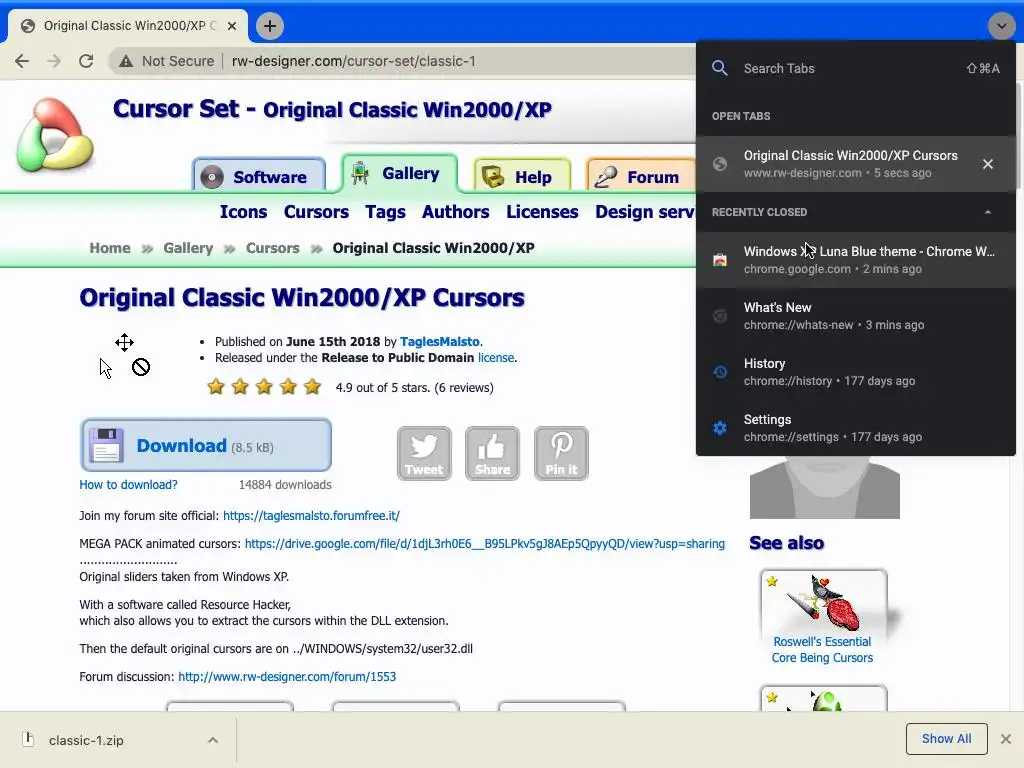
Task: Download the cursor set (8.5 kB)
Action: (x=206, y=445)
